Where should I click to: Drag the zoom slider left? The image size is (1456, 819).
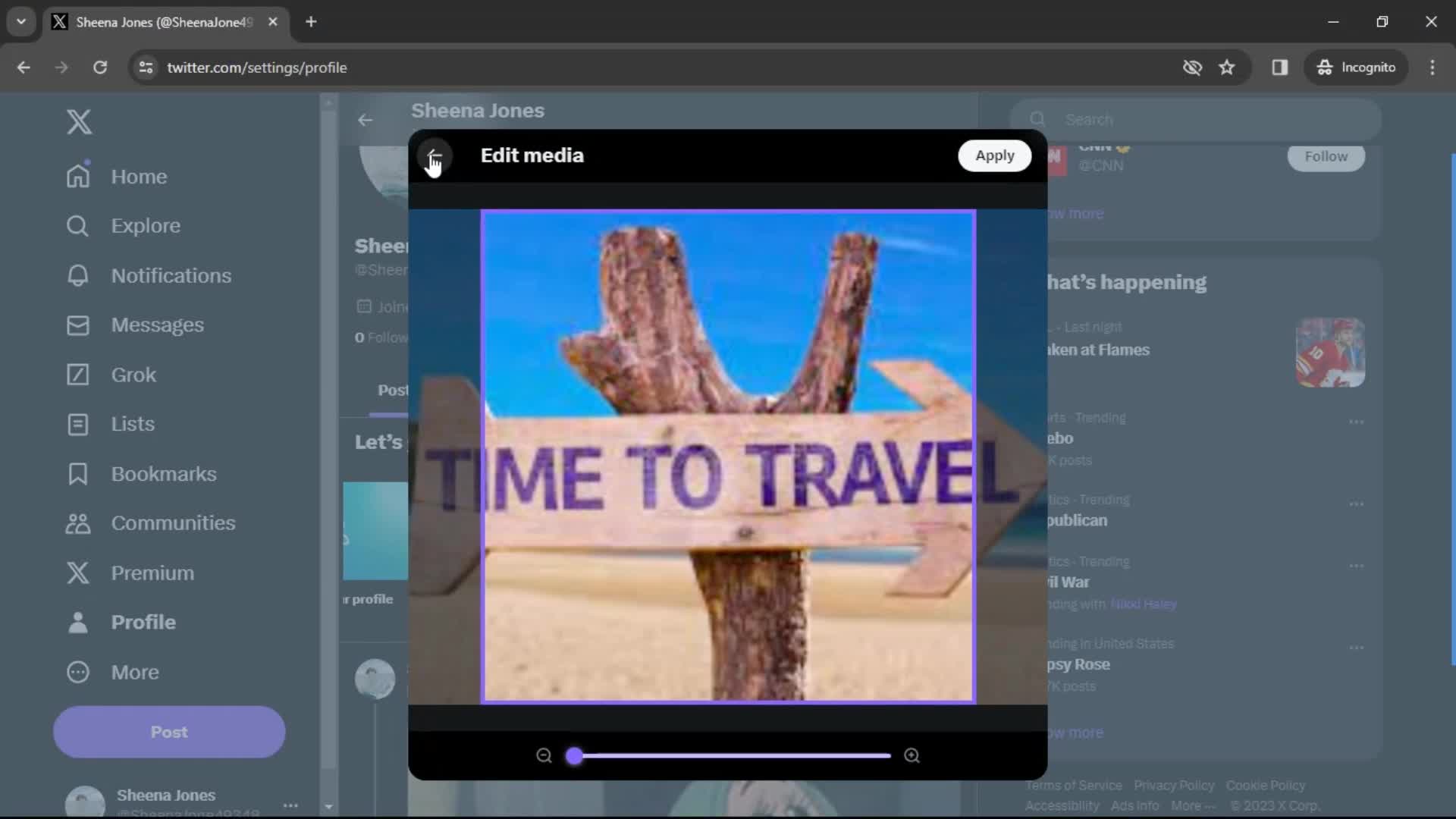[x=575, y=755]
